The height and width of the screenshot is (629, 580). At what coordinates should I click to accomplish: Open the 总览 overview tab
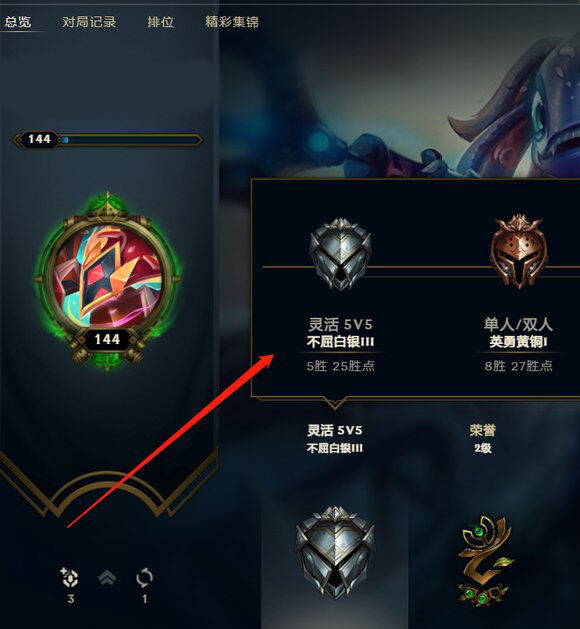(x=18, y=22)
